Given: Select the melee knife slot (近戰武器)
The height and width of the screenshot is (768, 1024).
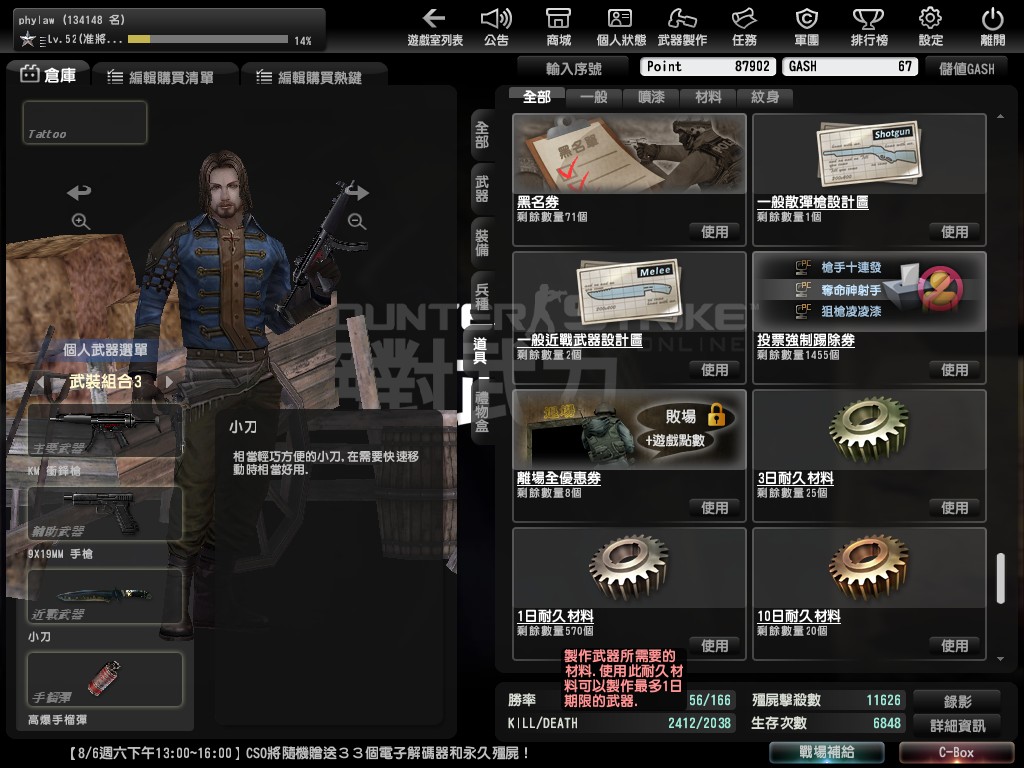Looking at the screenshot, I should (104, 596).
